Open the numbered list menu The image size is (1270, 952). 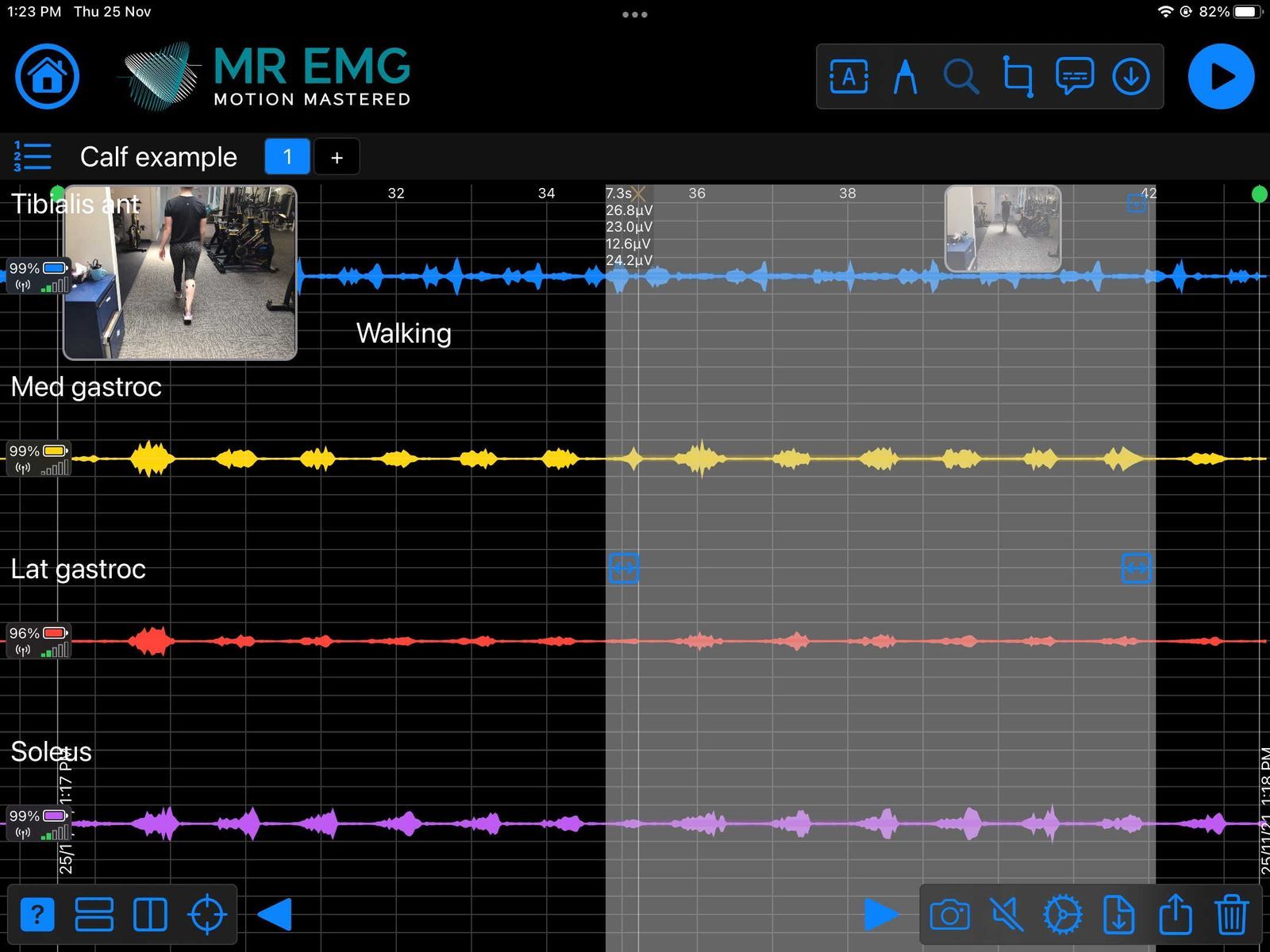33,157
